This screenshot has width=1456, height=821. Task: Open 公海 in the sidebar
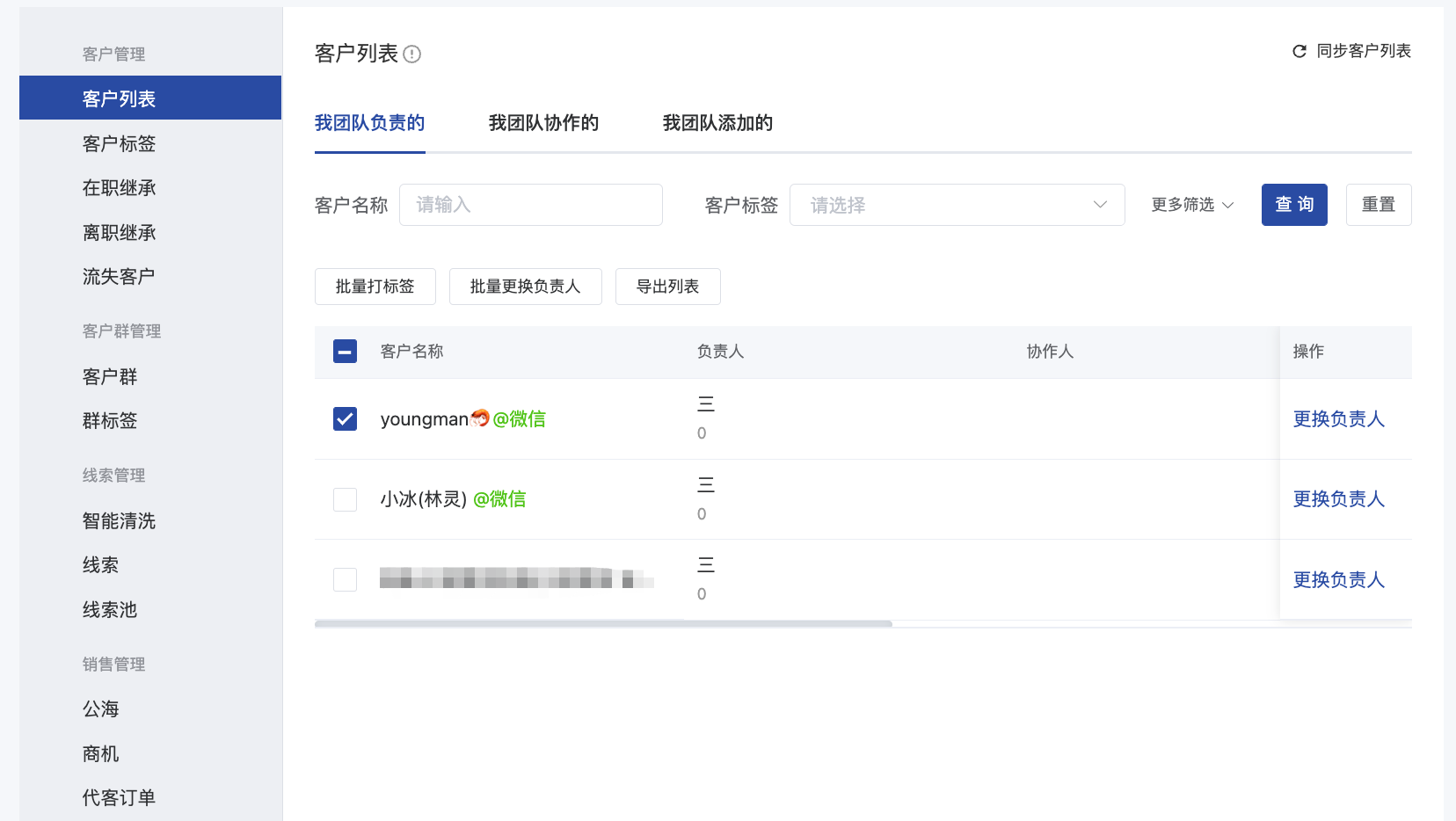pos(100,709)
